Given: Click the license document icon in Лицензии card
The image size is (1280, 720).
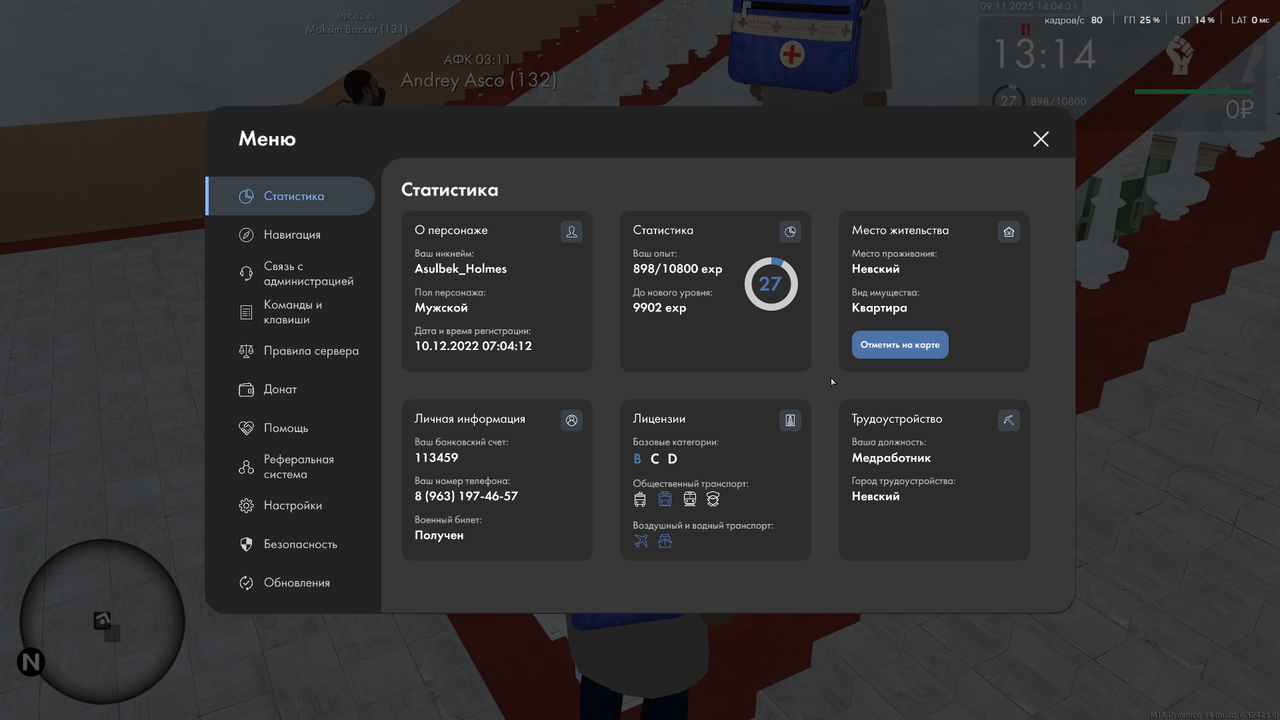Looking at the screenshot, I should tap(790, 420).
